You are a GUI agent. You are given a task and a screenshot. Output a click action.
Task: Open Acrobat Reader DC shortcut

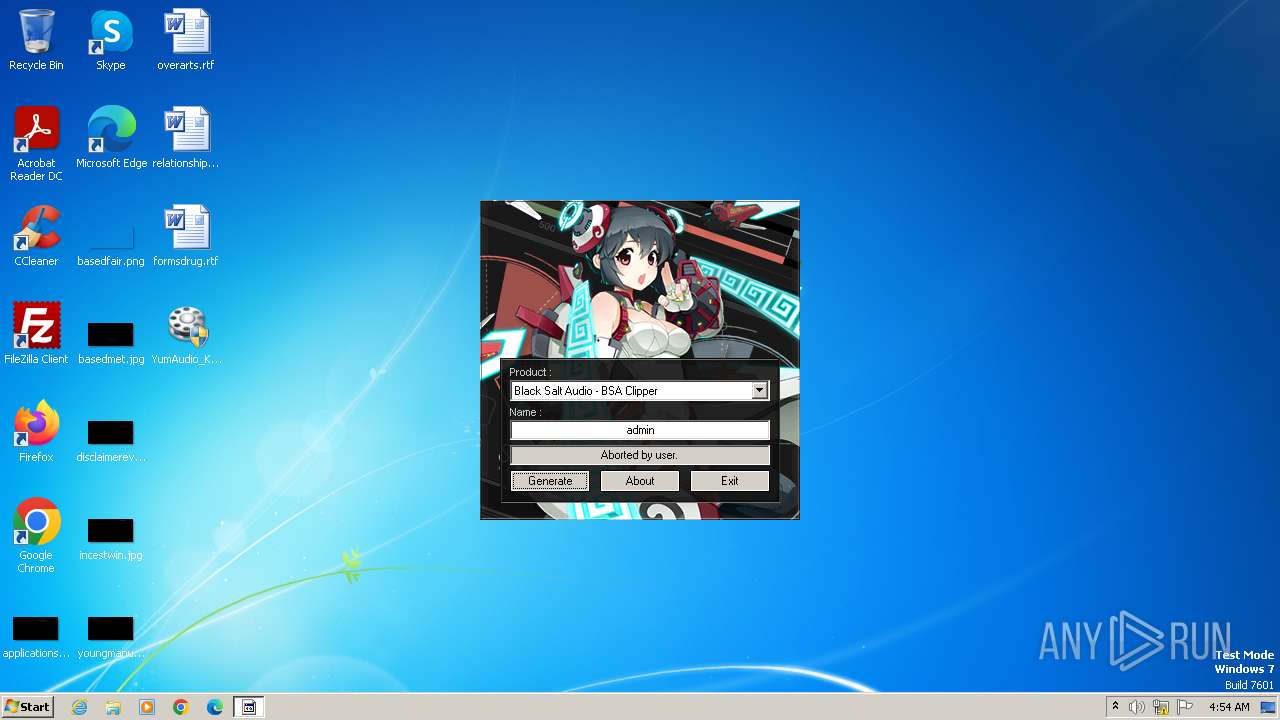[x=36, y=144]
